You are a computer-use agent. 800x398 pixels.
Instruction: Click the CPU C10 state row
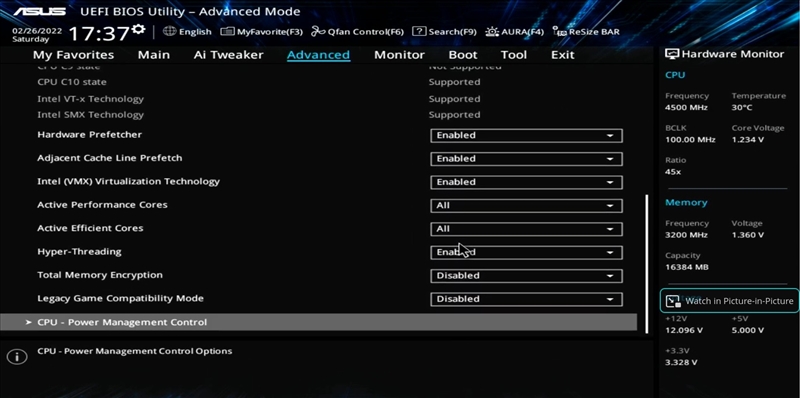318,82
